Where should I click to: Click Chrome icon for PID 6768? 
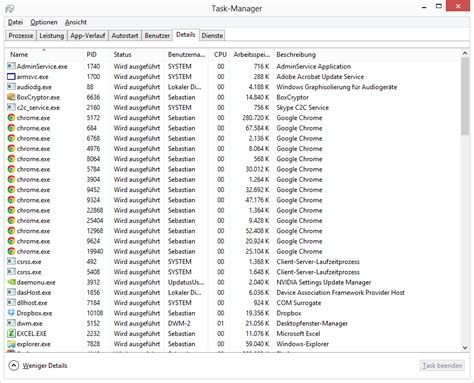11,138
